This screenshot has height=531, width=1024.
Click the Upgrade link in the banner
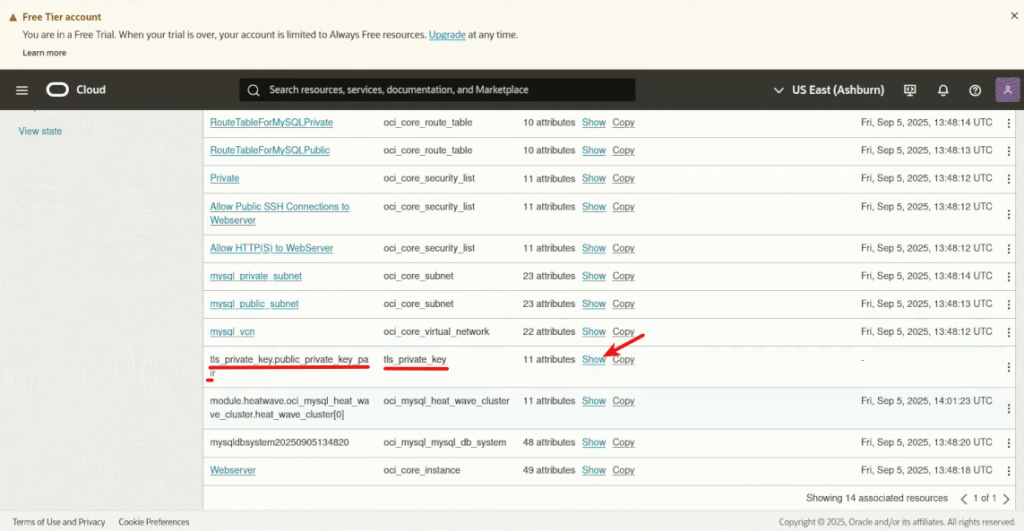coord(447,35)
